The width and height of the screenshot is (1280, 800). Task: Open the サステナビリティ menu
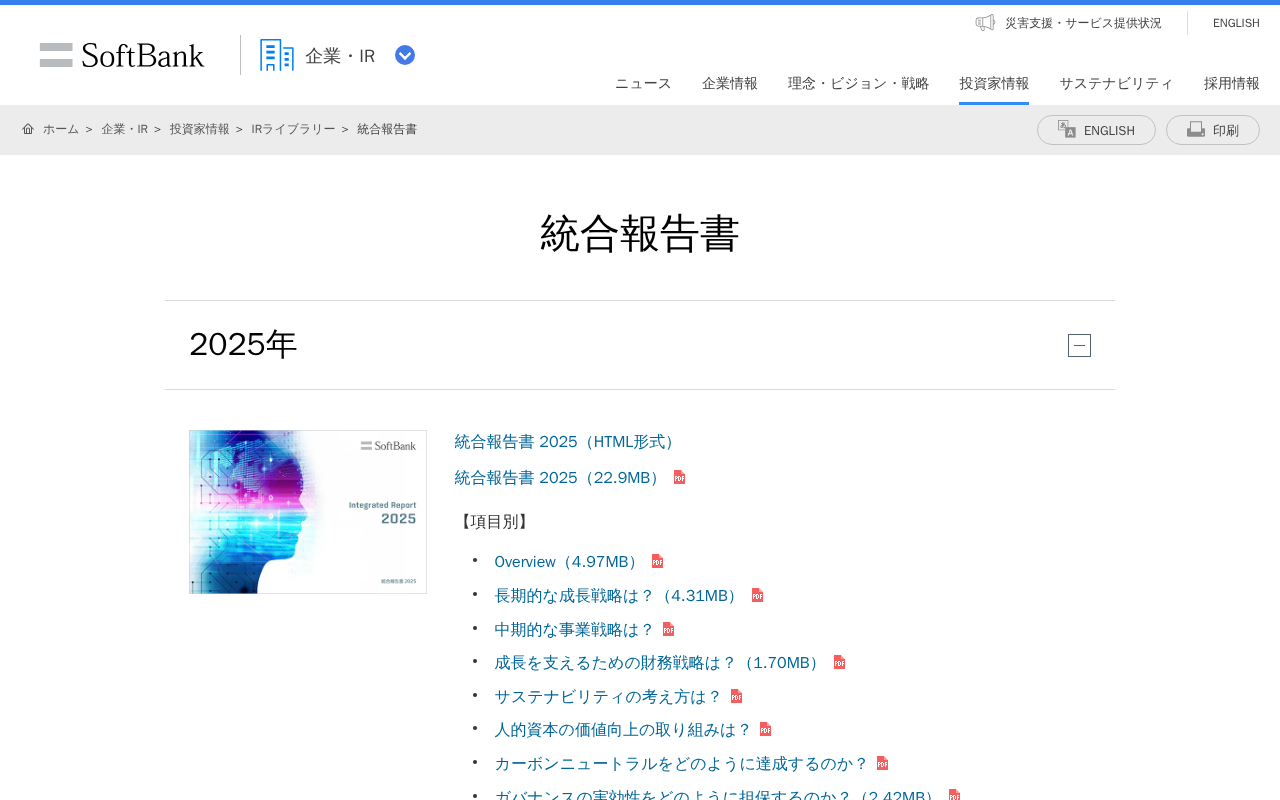tap(1116, 83)
